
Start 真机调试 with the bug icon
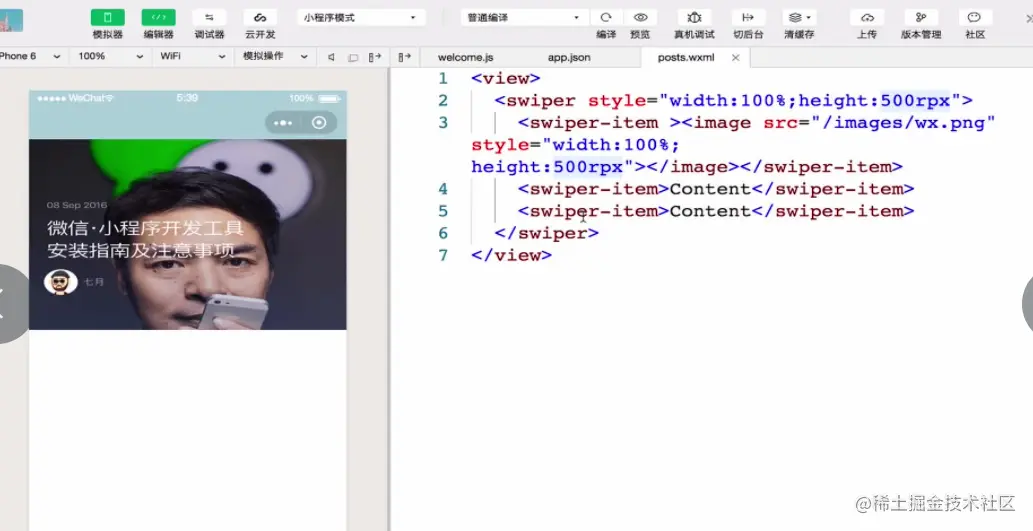click(x=694, y=18)
